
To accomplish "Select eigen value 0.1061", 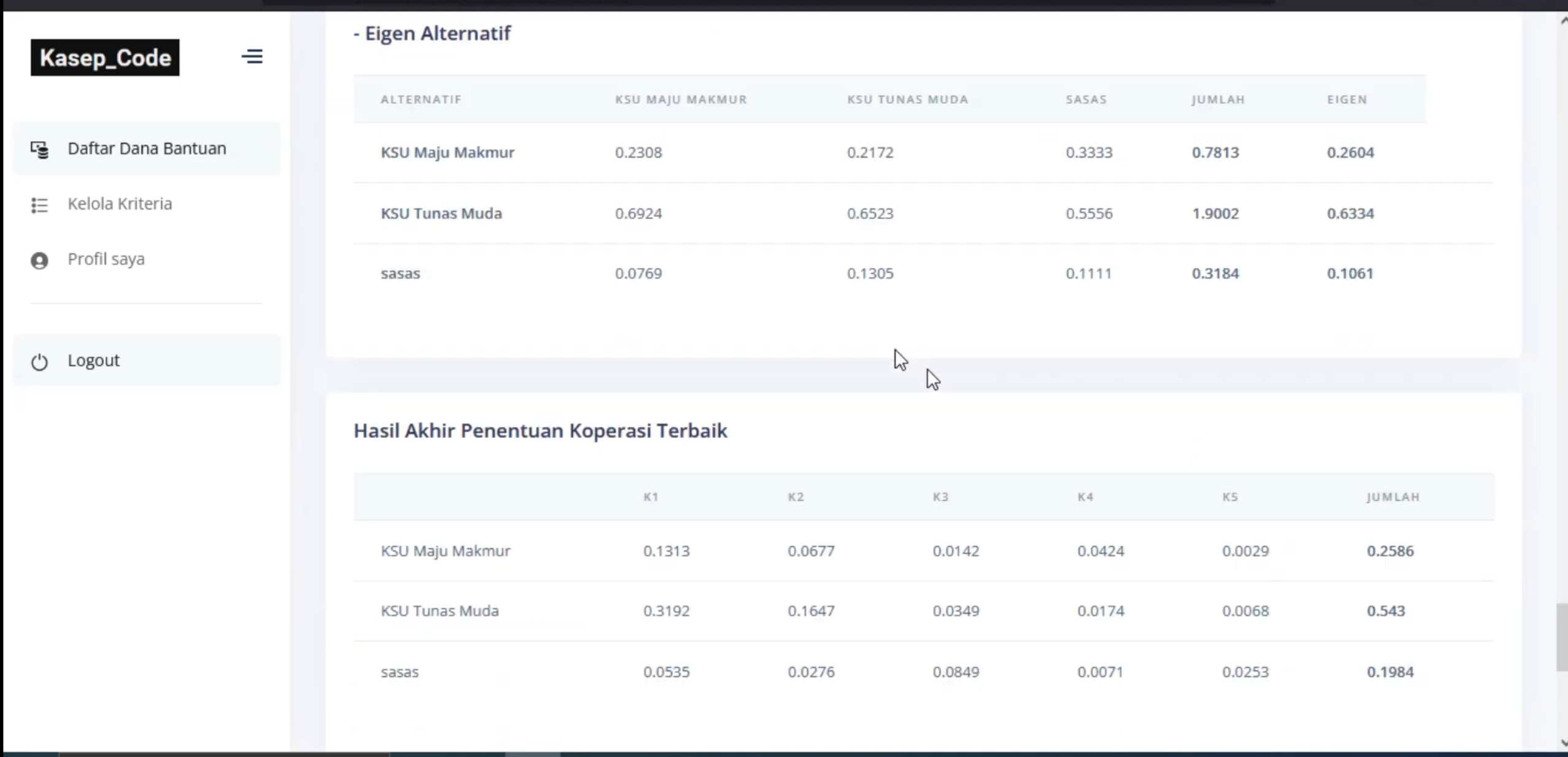I will click(x=1350, y=274).
